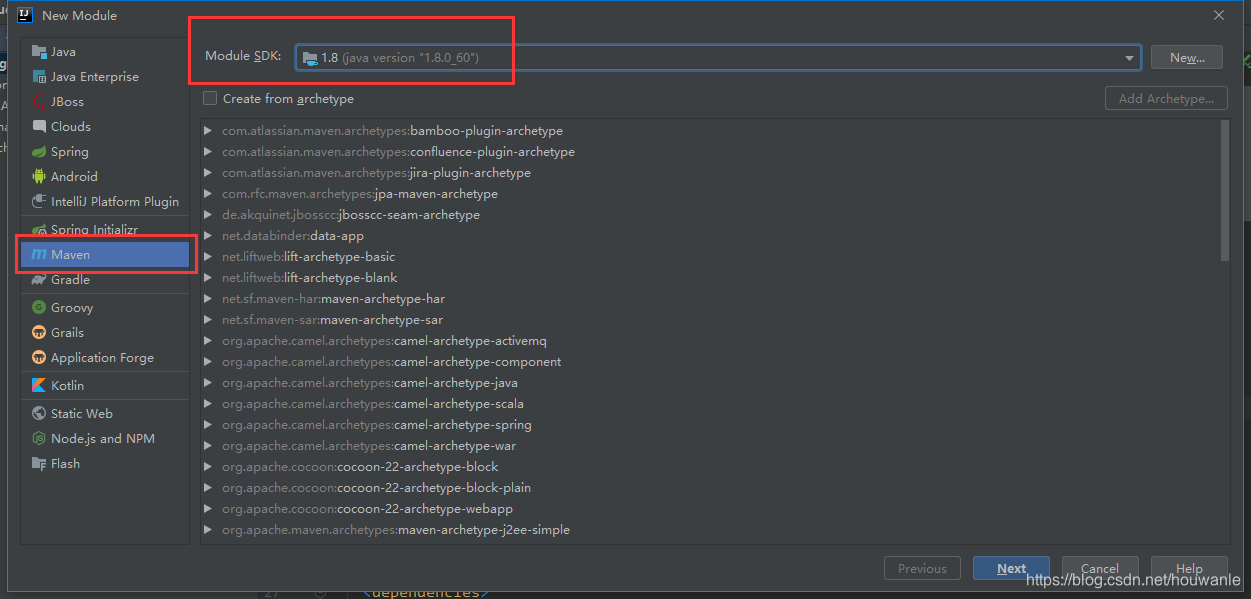Expand jbosscc-seam-archetype entry
This screenshot has height=599, width=1251.
[x=208, y=215]
